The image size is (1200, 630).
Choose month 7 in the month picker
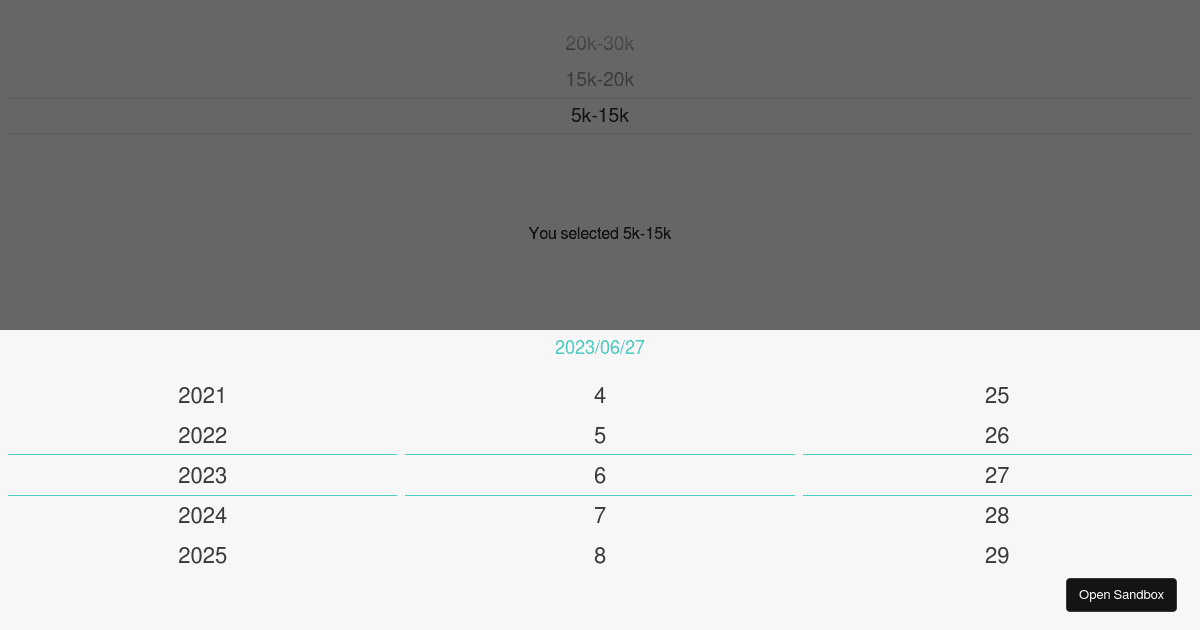click(600, 516)
